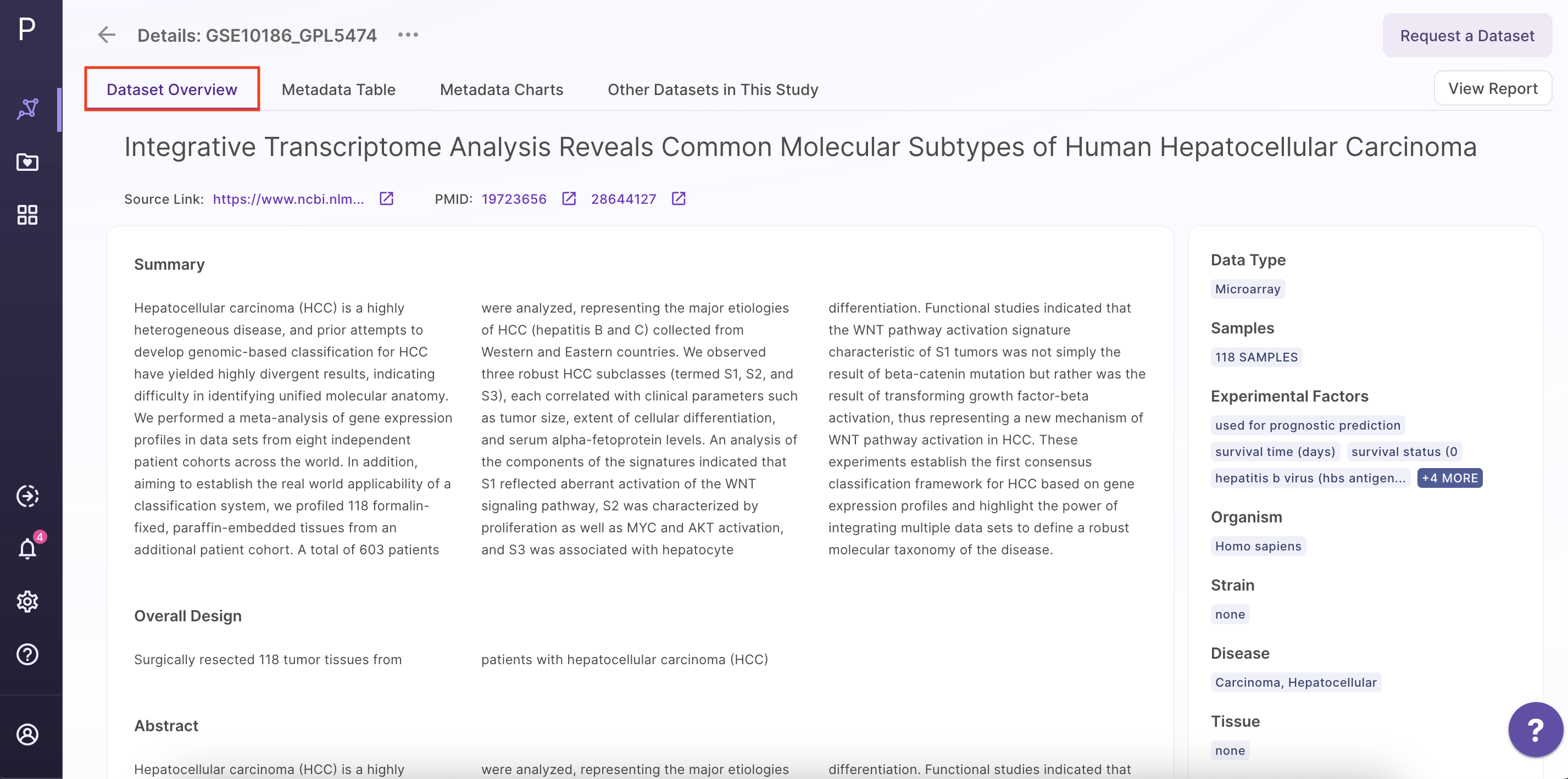
Task: Click the 'none' tag under Strain
Action: point(1230,614)
